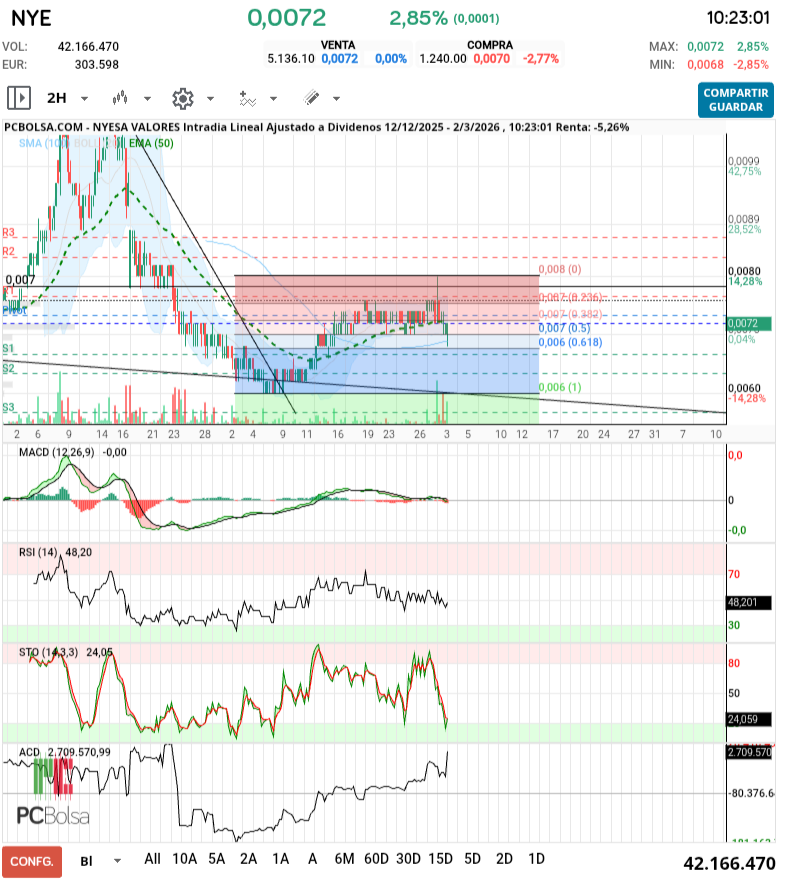Select the 15D time range

tap(440, 859)
